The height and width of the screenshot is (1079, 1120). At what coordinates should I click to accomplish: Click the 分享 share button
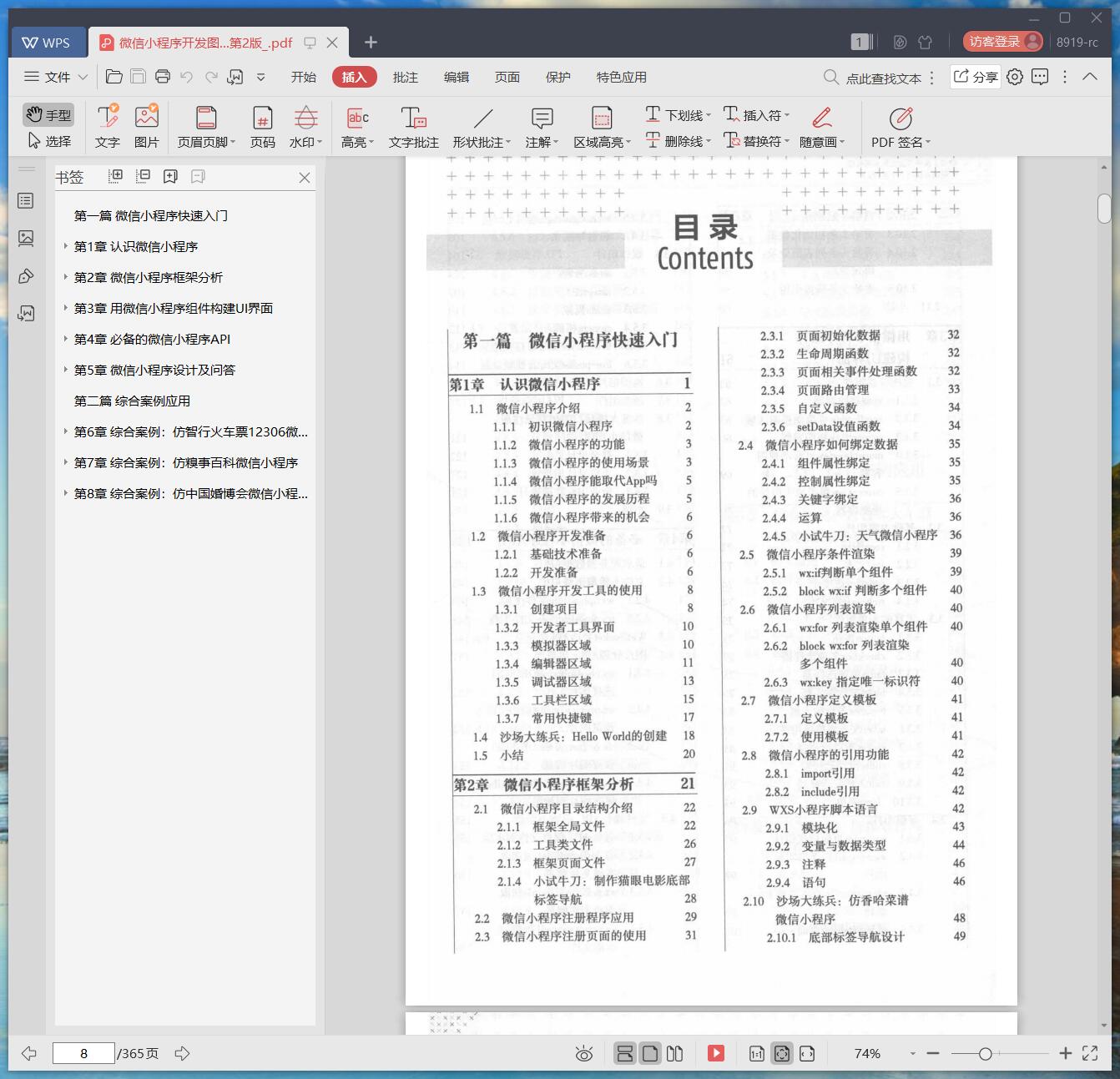click(x=976, y=77)
